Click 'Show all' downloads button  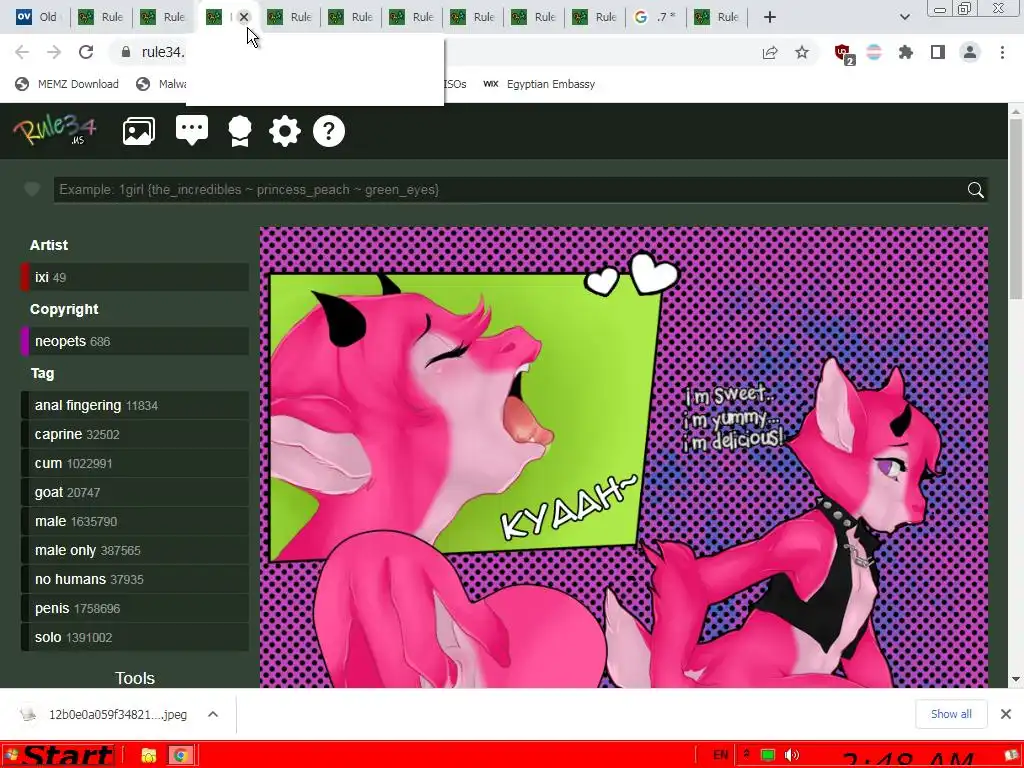point(951,714)
